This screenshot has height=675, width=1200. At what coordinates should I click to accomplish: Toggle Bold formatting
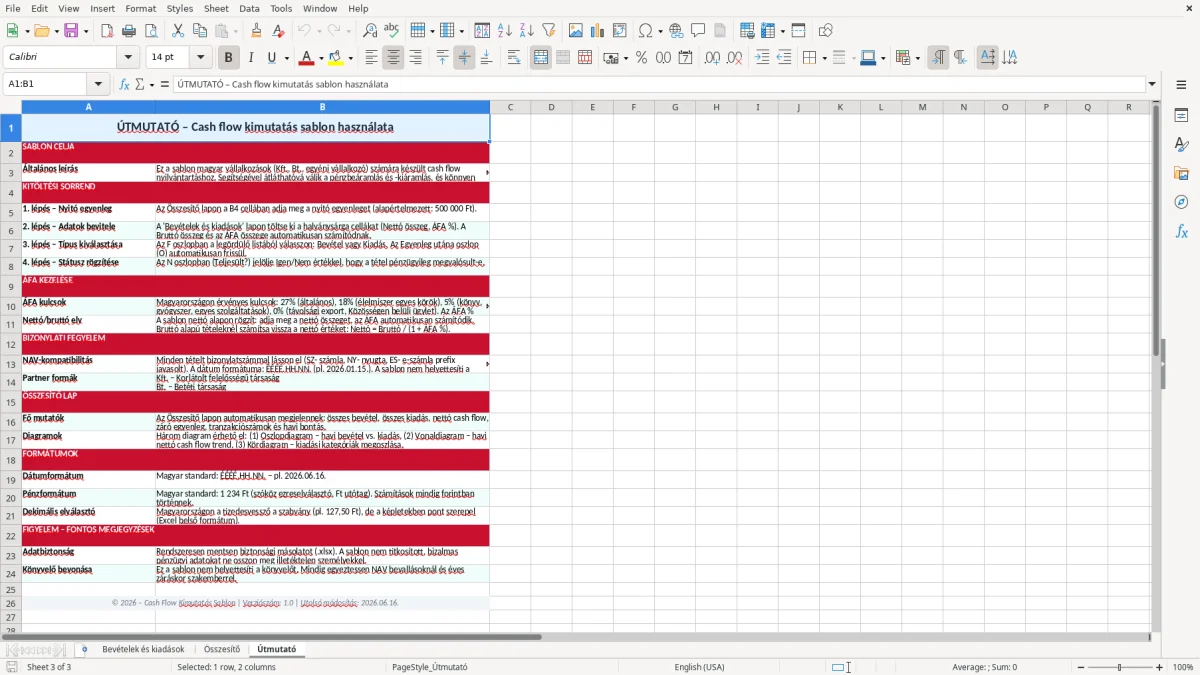[x=228, y=58]
